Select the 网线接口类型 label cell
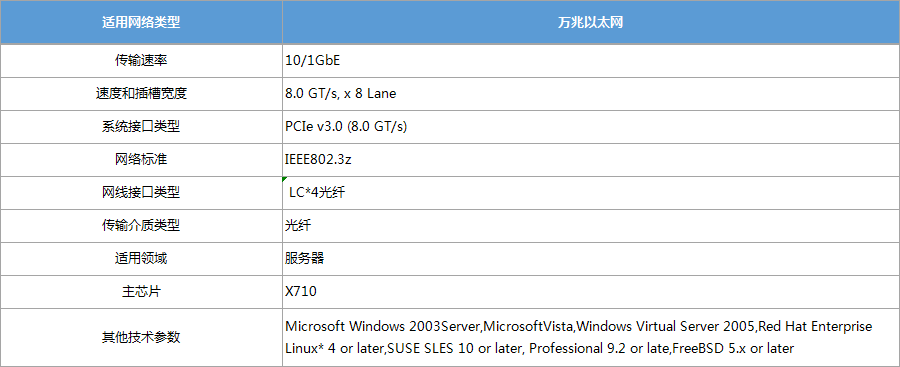The image size is (900, 367). pyautogui.click(x=141, y=193)
